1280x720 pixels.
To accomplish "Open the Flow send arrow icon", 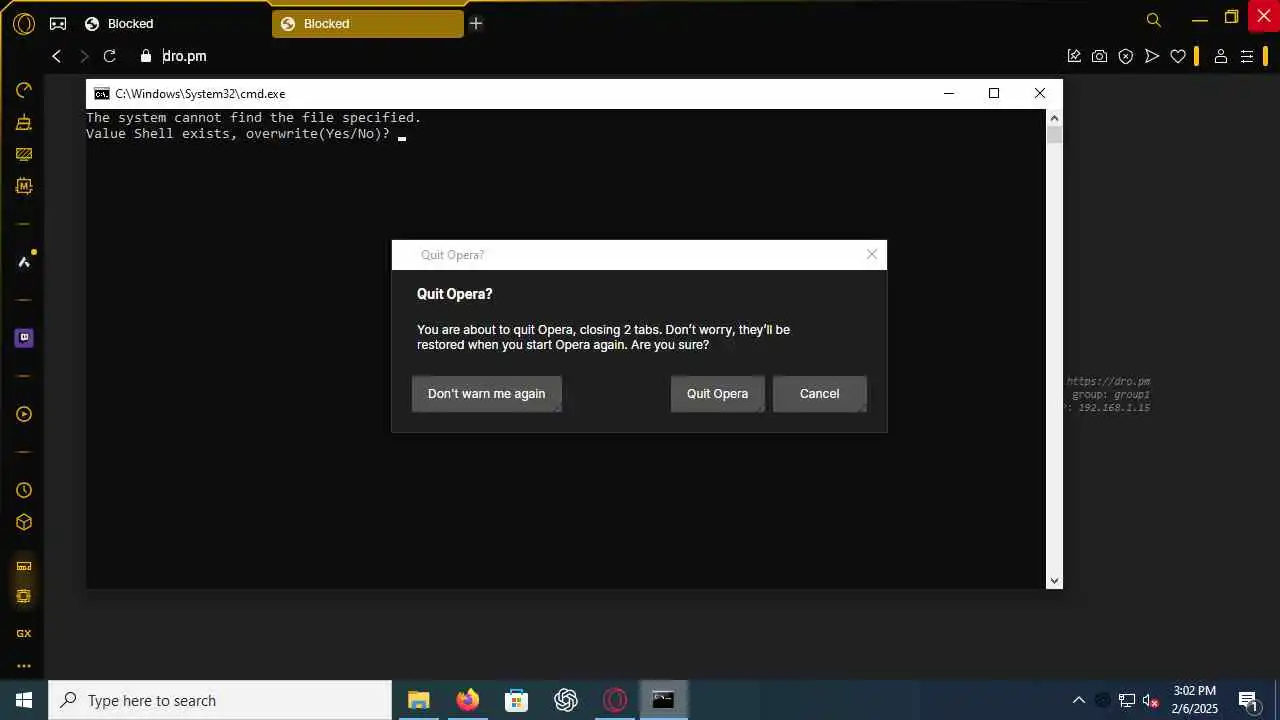I will click(1152, 56).
